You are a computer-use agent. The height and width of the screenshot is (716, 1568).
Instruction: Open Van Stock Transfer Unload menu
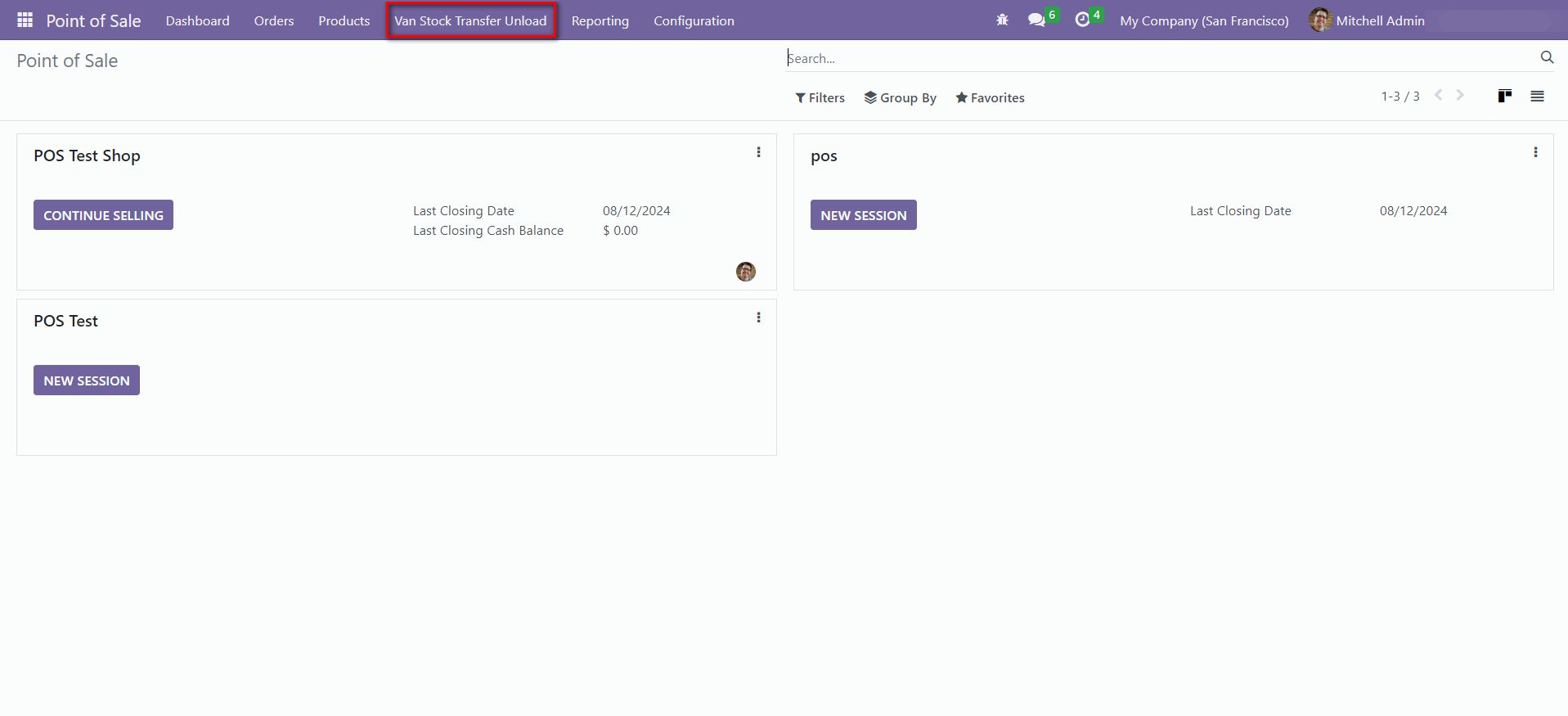(470, 20)
